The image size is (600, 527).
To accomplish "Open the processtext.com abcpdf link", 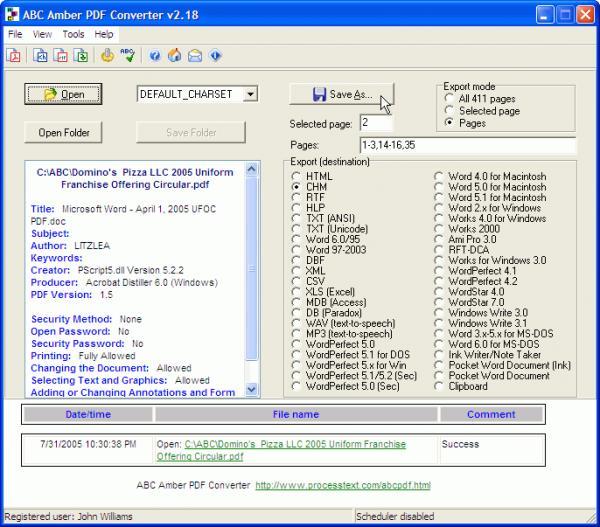I will (343, 485).
